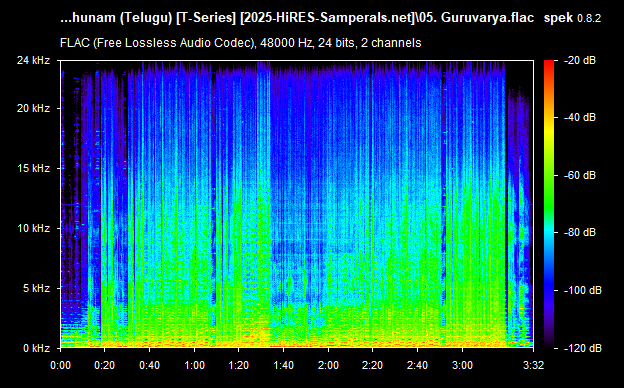Click the -20 dB color scale label
The image size is (624, 388).
click(x=580, y=60)
